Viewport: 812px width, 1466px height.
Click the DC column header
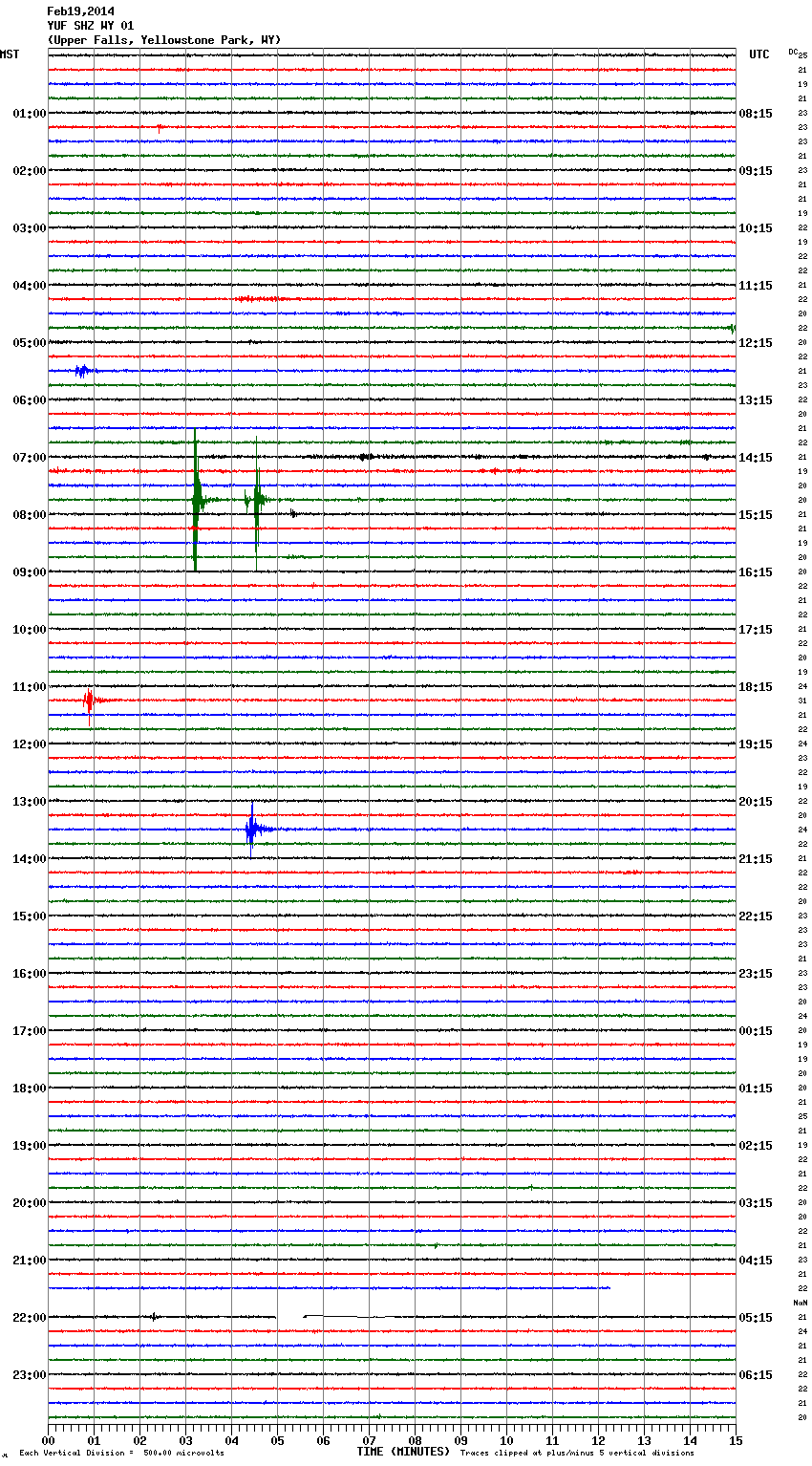pos(794,52)
